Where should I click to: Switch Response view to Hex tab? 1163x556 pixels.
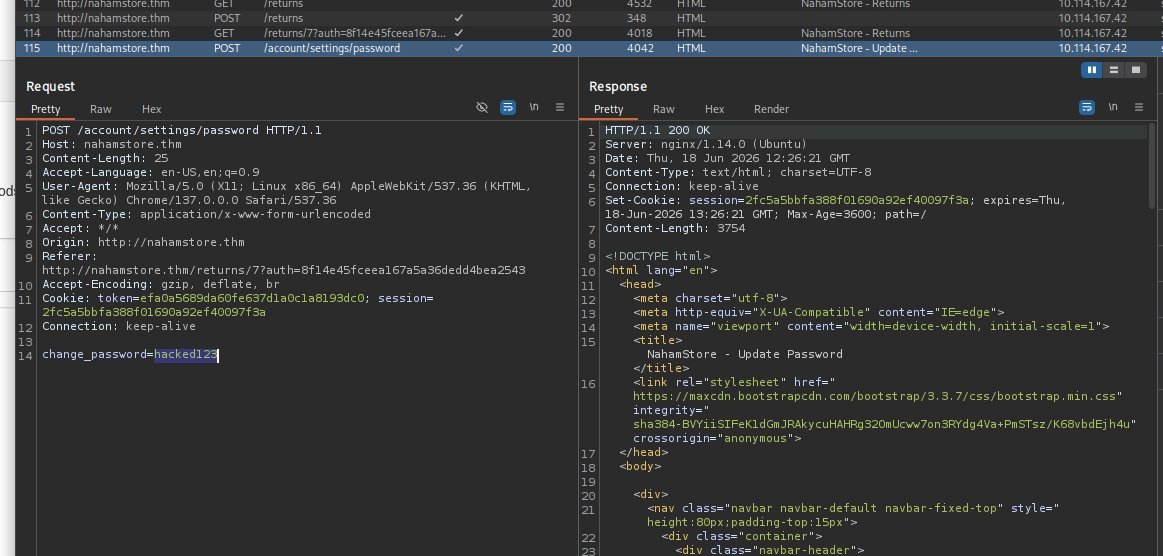point(714,109)
